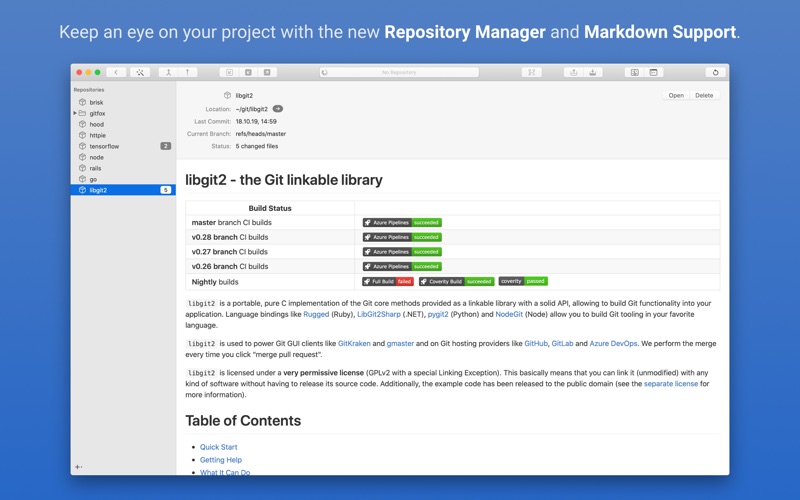Jump to the Quick Start section link
This screenshot has width=800, height=500.
pyautogui.click(x=218, y=447)
